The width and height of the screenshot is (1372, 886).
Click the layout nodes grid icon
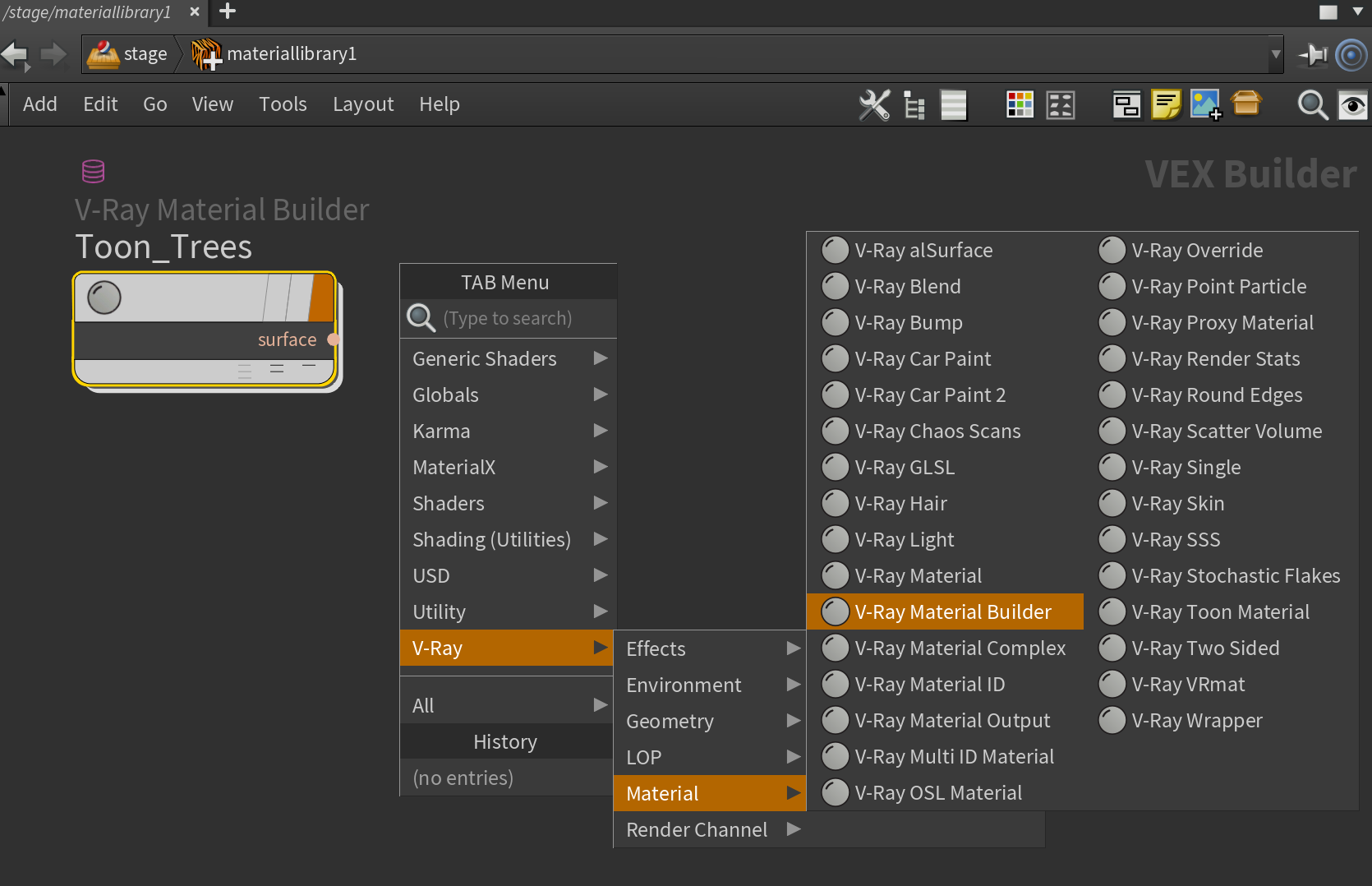1061,105
